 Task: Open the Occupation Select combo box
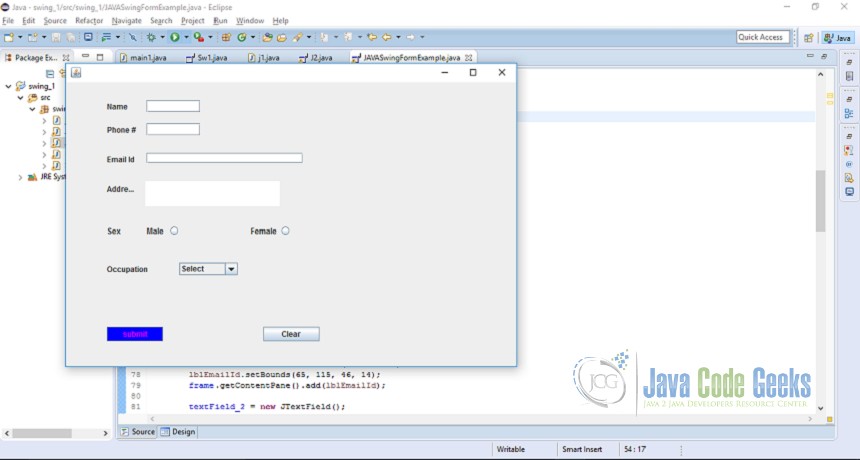[x=208, y=269]
